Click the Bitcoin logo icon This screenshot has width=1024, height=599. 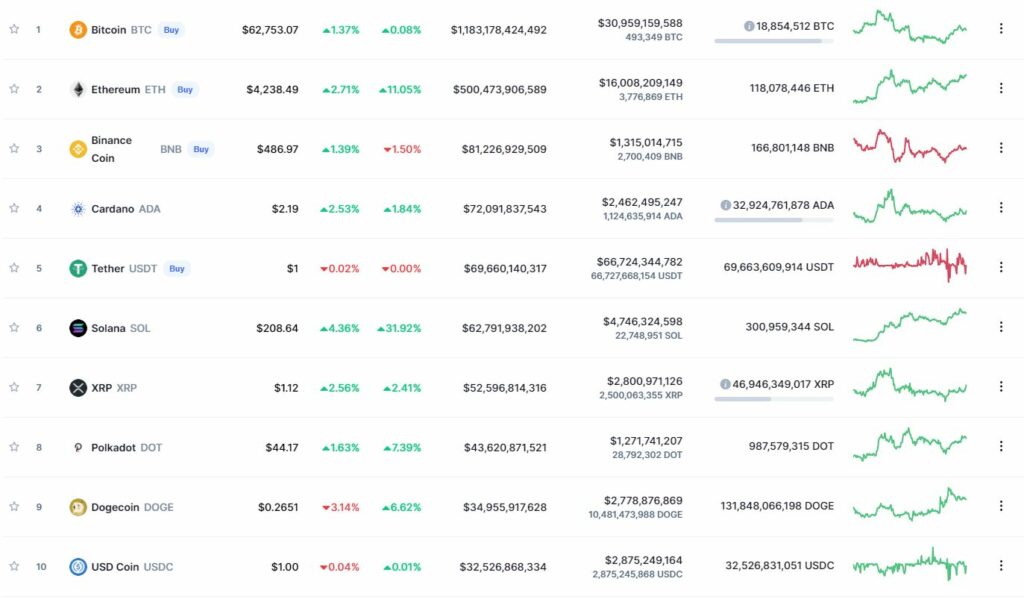77,30
